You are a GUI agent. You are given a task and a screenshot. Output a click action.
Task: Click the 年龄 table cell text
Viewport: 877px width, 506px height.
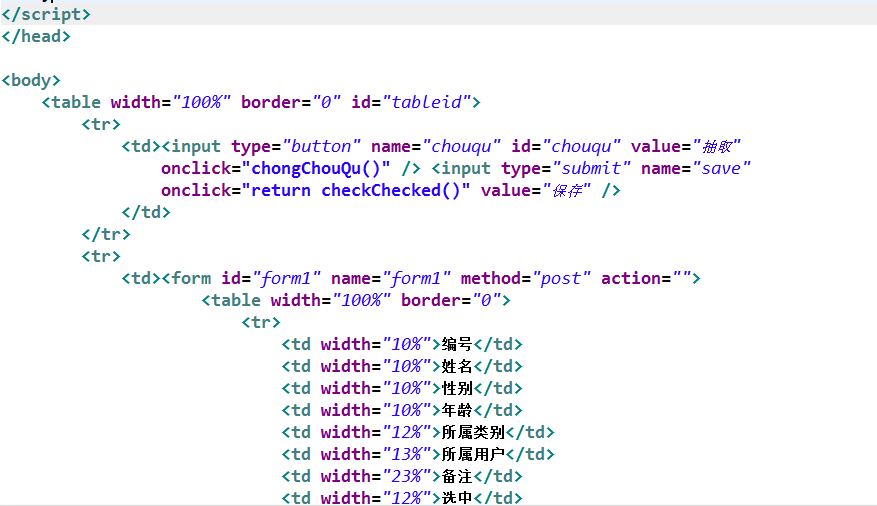457,410
